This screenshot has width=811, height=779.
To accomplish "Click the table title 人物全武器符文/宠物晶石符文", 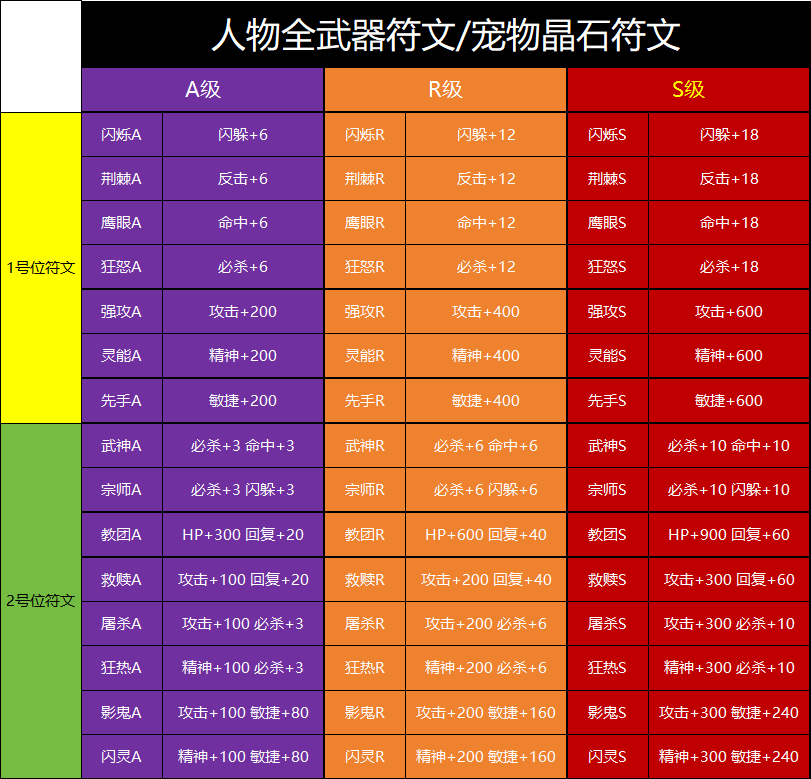I will pyautogui.click(x=446, y=32).
